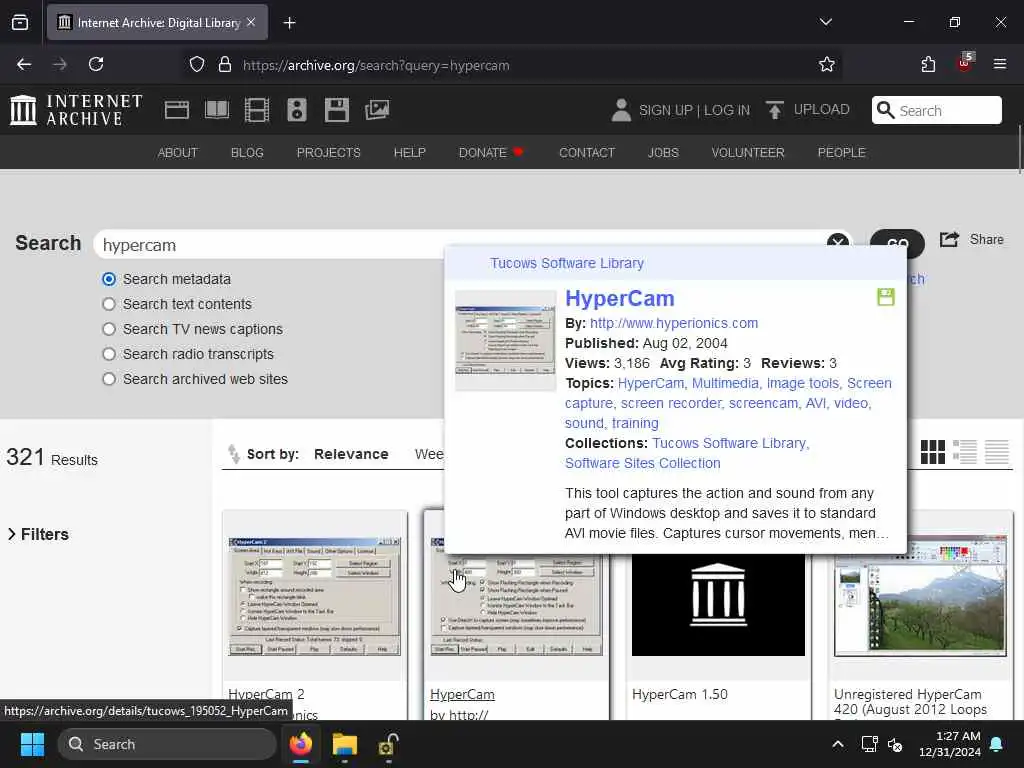Focus the header Search box

(x=936, y=110)
